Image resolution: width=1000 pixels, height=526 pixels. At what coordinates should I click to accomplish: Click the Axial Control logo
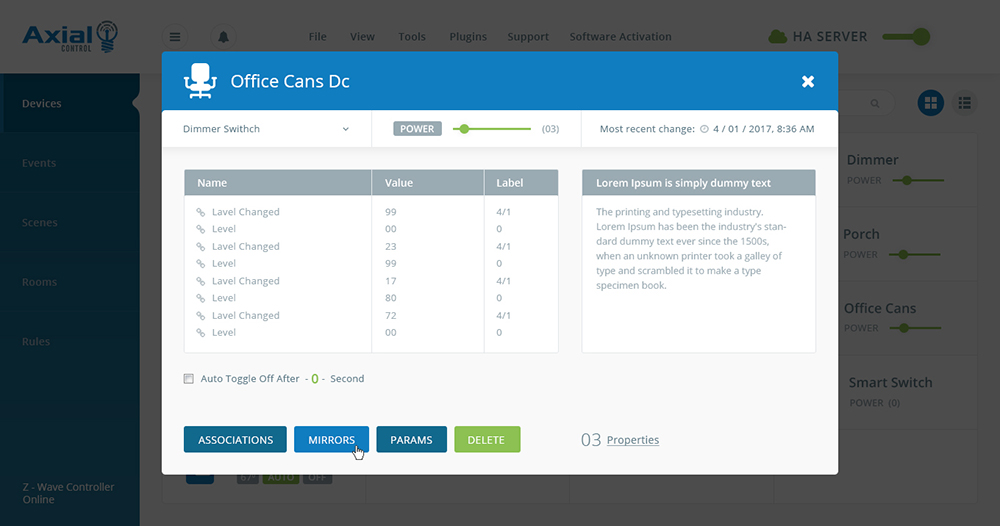pos(70,37)
